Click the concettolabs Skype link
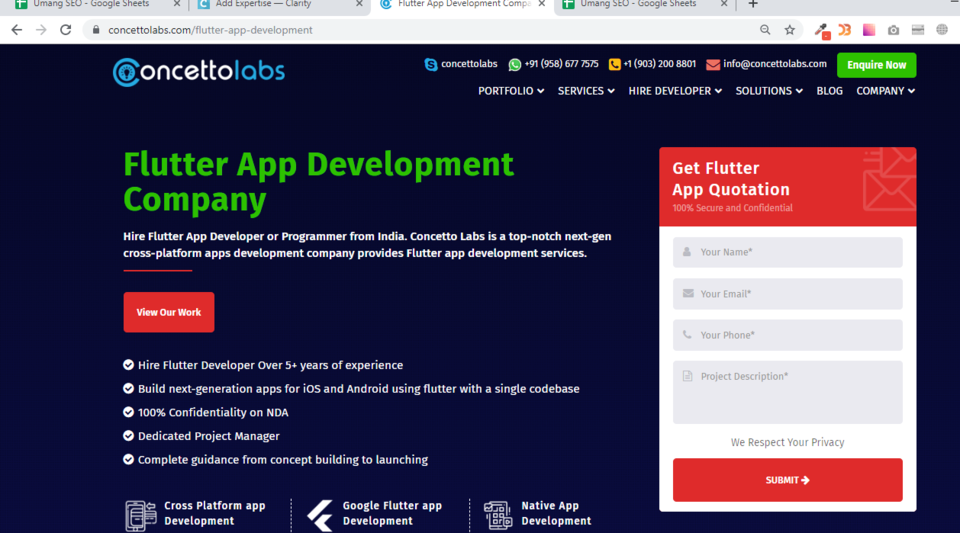 coord(469,64)
